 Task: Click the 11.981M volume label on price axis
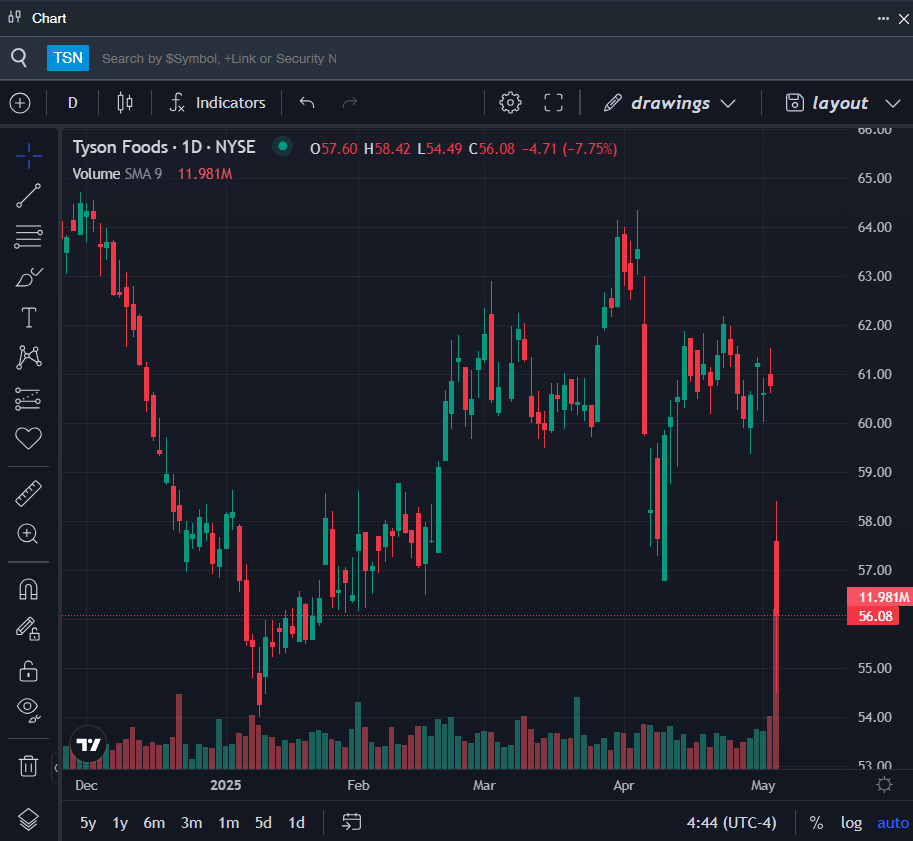(x=880, y=597)
